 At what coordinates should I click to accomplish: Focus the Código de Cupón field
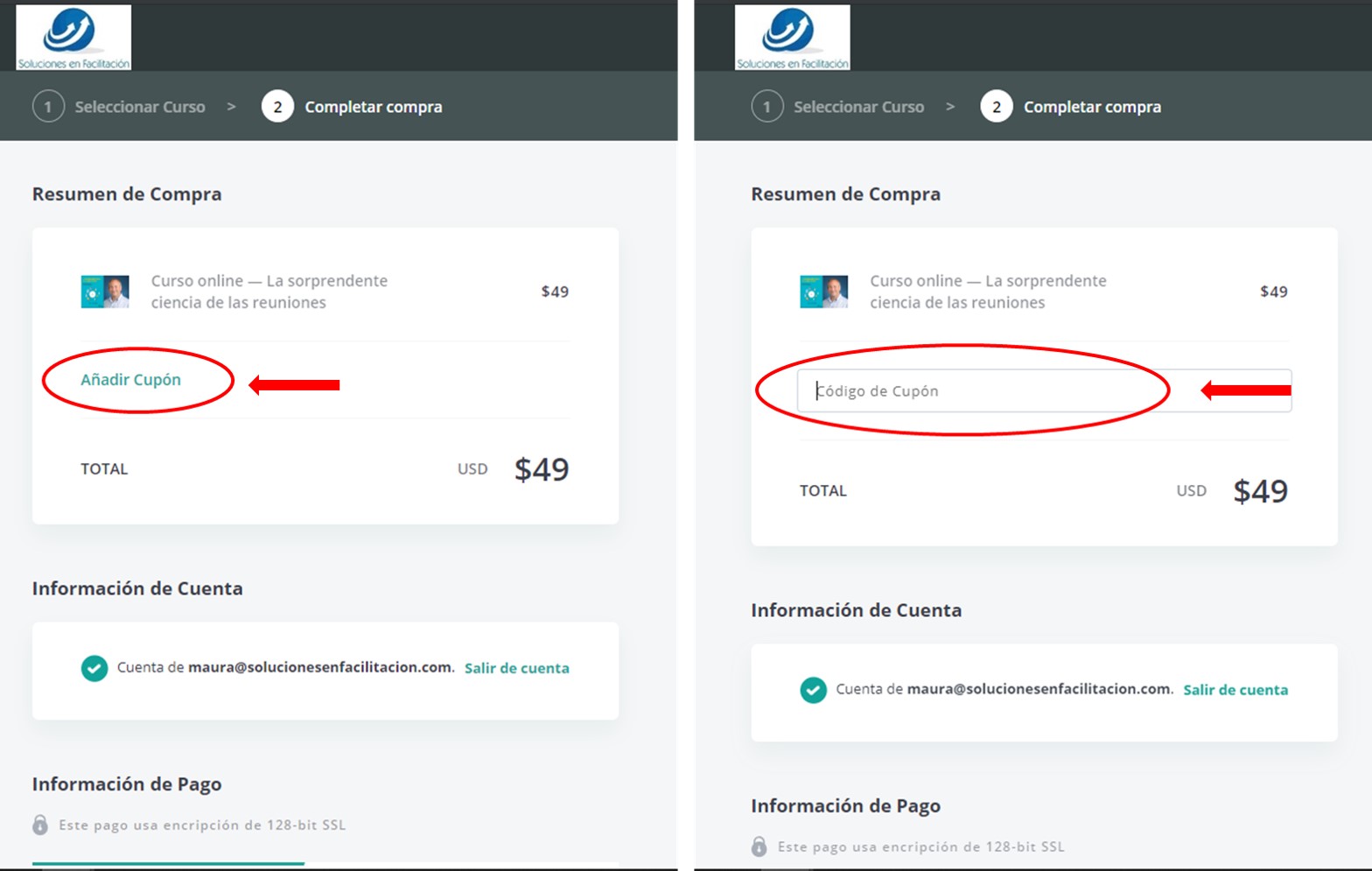point(1044,390)
